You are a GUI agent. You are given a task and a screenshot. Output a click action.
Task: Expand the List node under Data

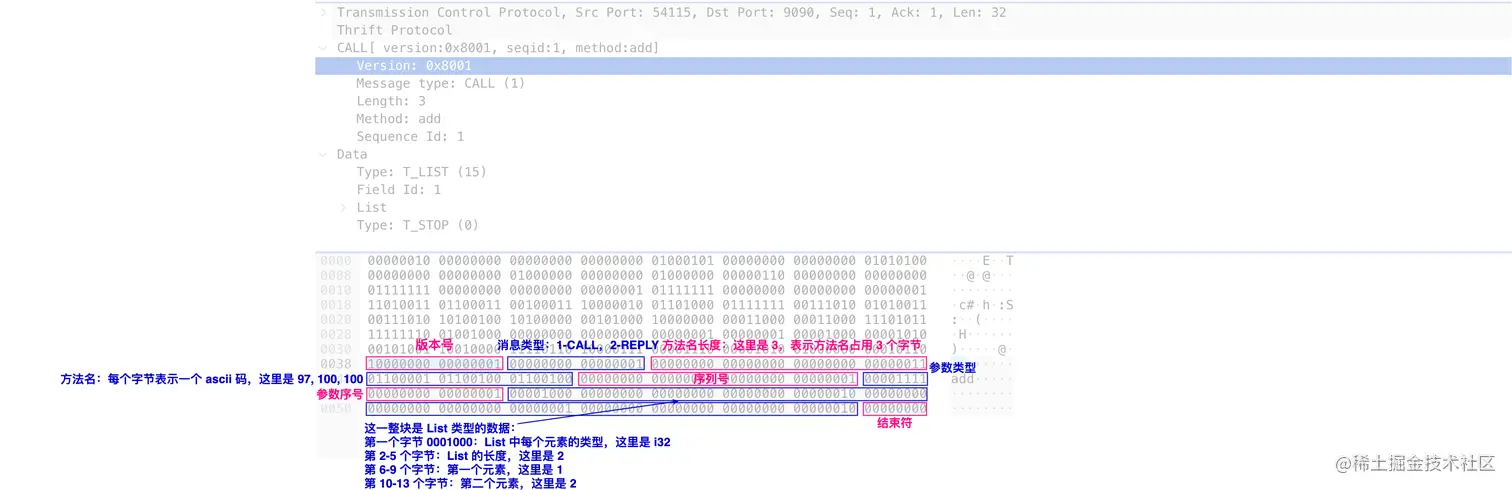point(344,208)
